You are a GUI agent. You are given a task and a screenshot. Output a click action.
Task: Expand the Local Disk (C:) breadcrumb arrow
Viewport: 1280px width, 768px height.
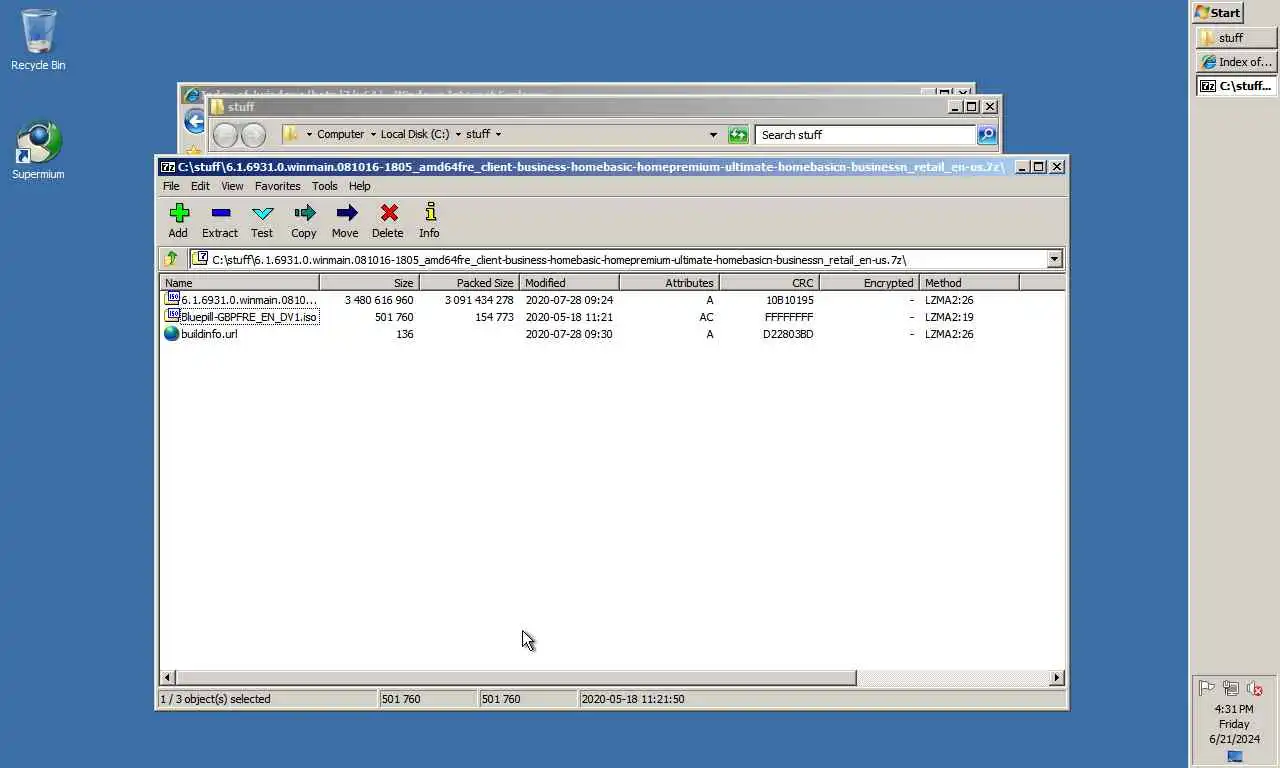[458, 134]
